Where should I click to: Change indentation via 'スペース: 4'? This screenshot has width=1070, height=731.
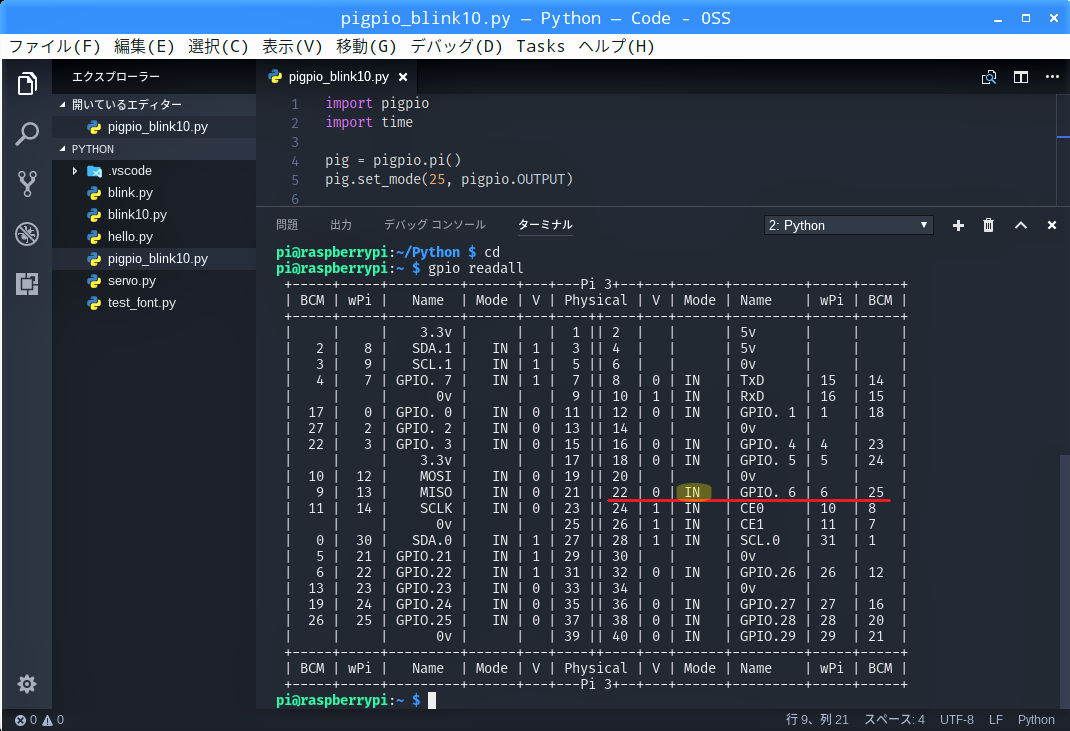pos(895,719)
